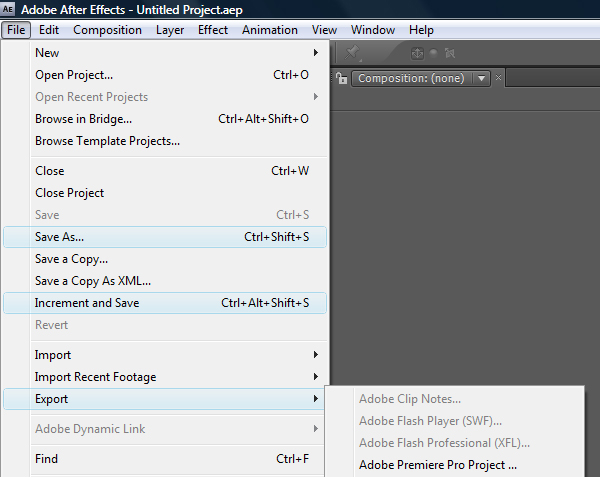
Task: Expand the Import Recent Footage submenu
Action: click(x=165, y=377)
